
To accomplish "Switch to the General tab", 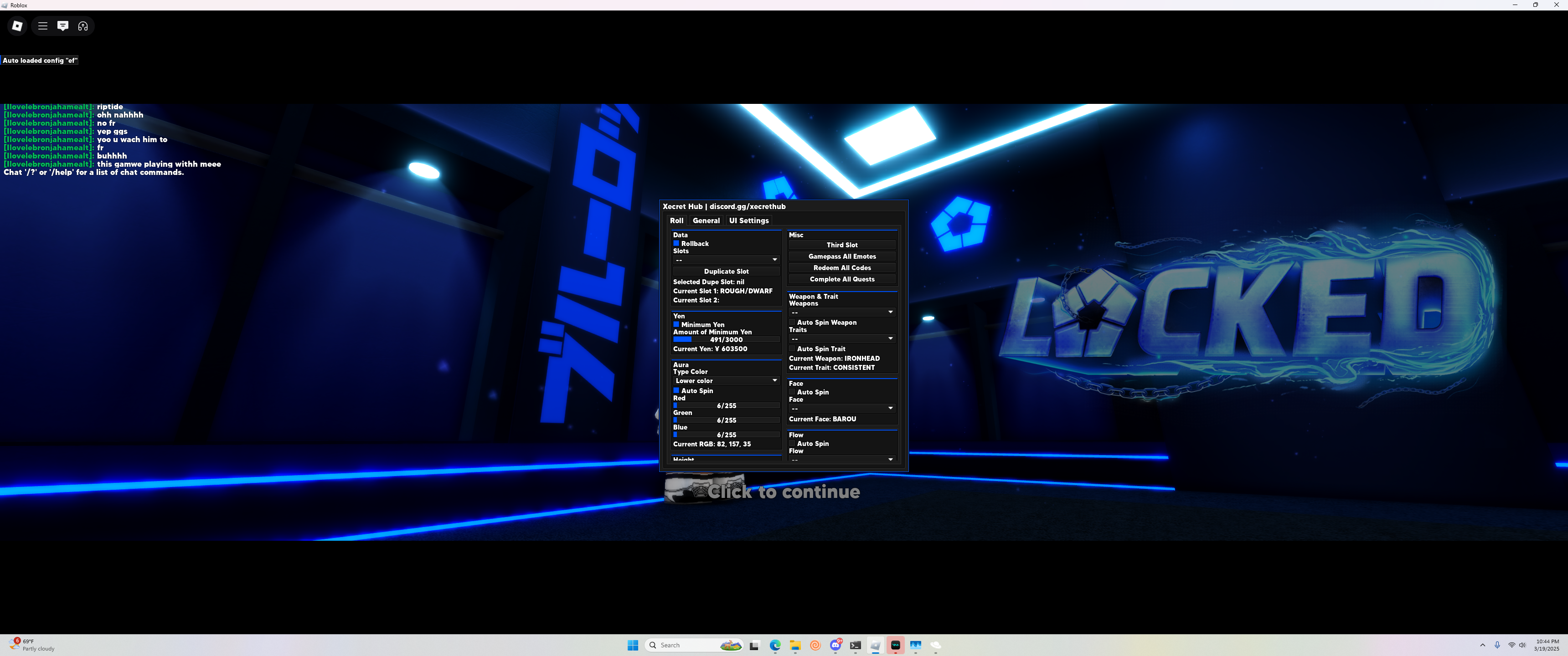I will [x=706, y=220].
